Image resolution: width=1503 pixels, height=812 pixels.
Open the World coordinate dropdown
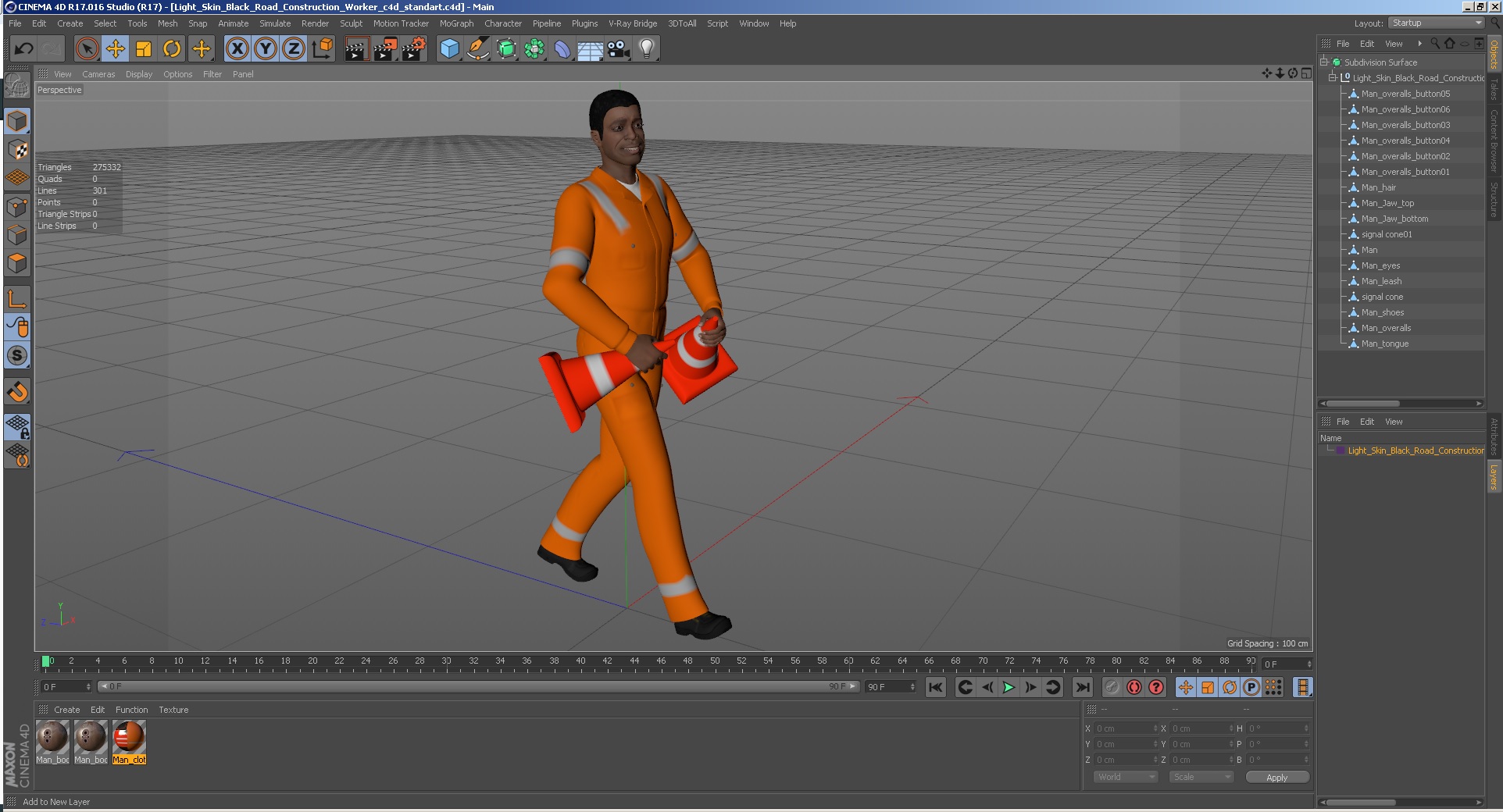(x=1126, y=777)
